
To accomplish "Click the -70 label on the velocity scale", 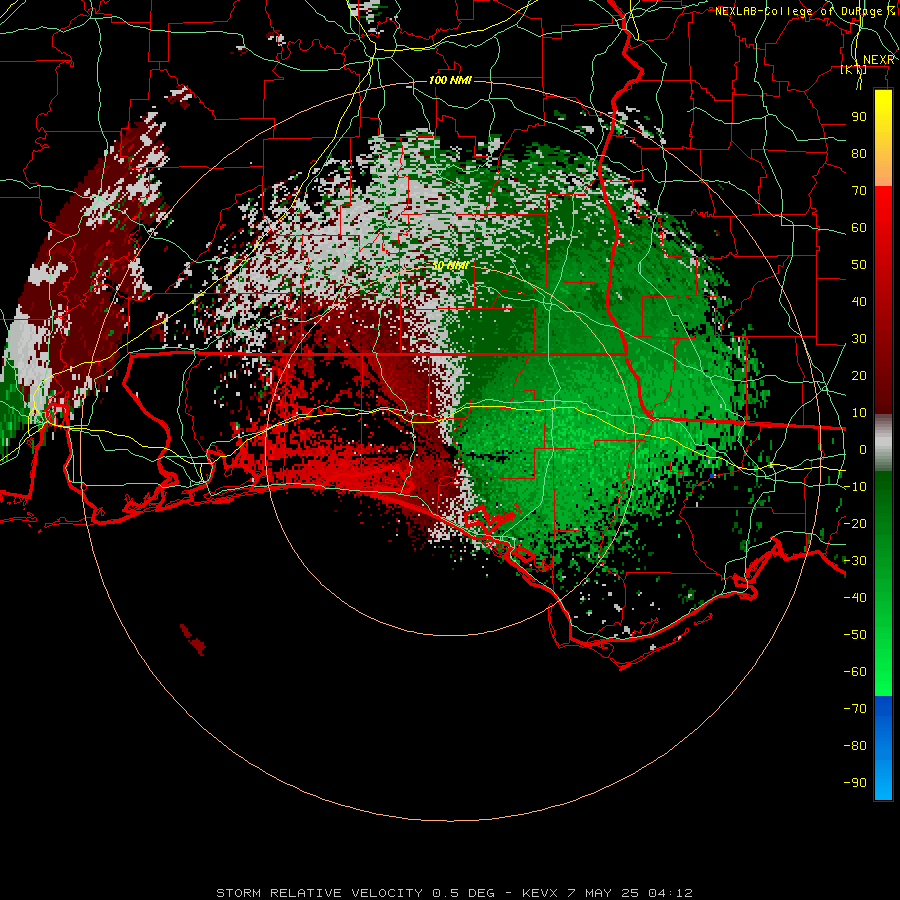I will click(855, 708).
